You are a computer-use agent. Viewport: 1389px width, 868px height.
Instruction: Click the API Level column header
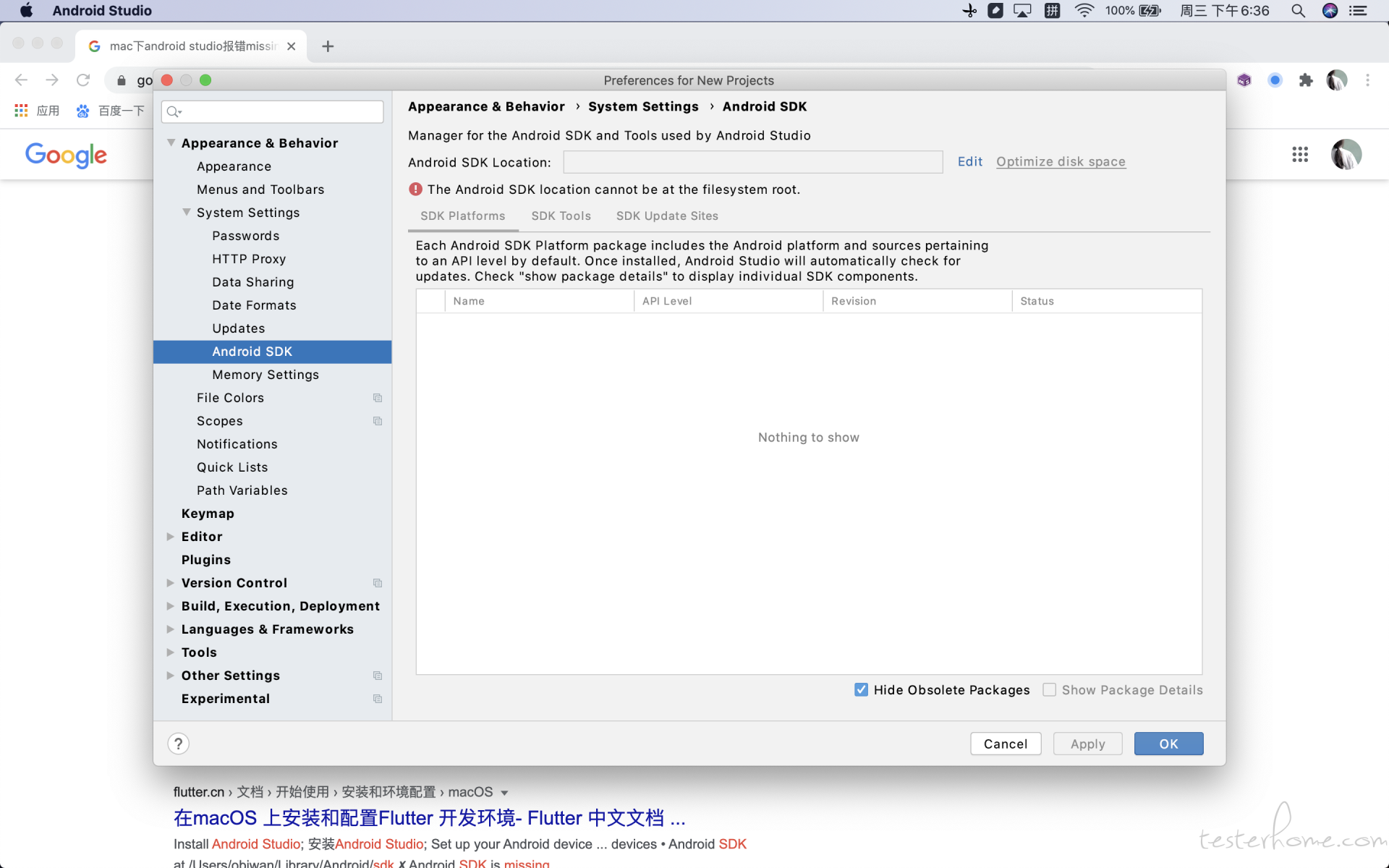click(729, 301)
